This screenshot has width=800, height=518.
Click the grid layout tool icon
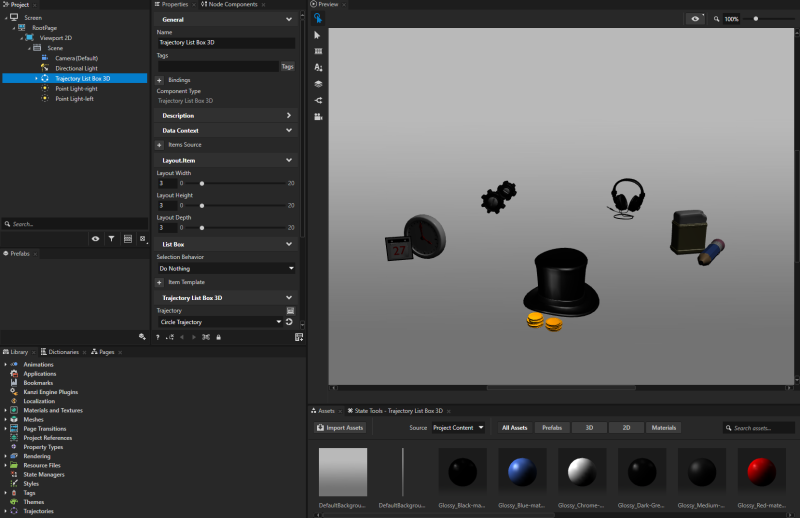[x=318, y=51]
